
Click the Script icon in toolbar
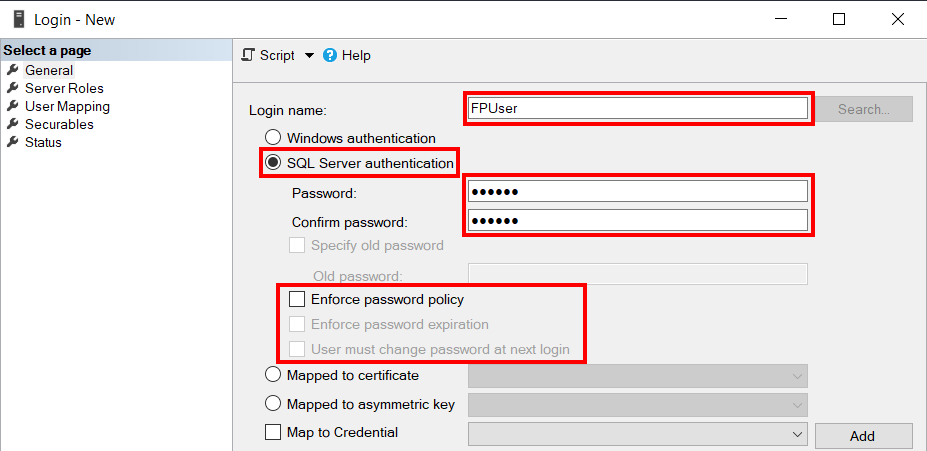tap(248, 55)
